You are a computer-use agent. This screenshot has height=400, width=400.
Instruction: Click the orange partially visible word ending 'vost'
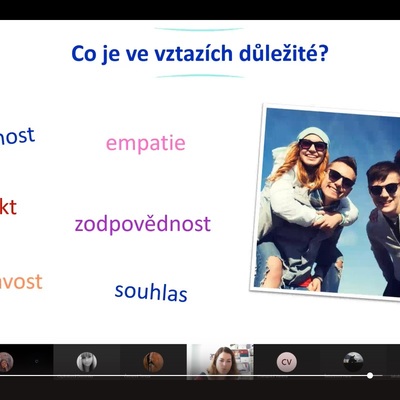coord(21,282)
